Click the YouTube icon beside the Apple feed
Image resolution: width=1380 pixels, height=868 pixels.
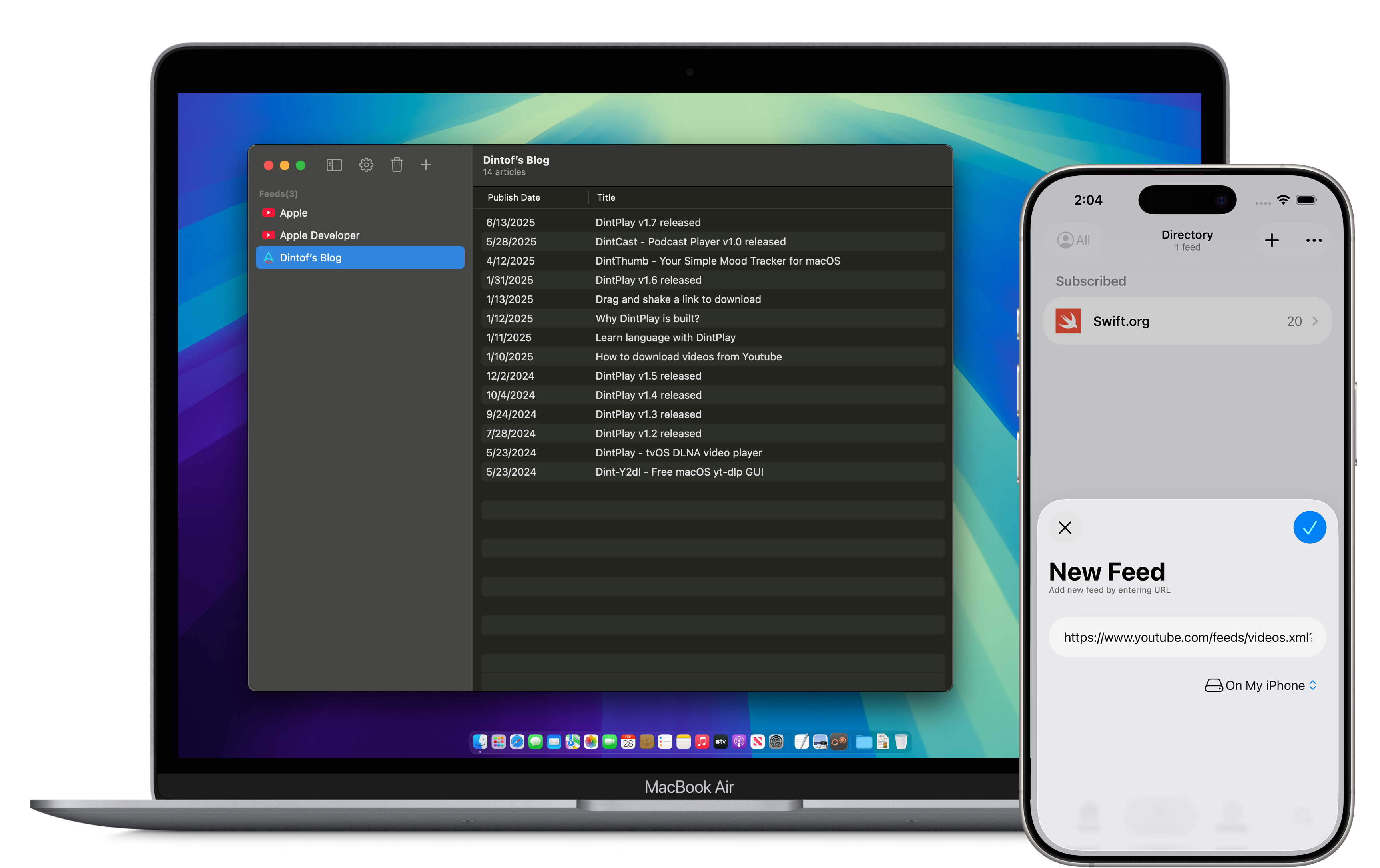pyautogui.click(x=268, y=213)
